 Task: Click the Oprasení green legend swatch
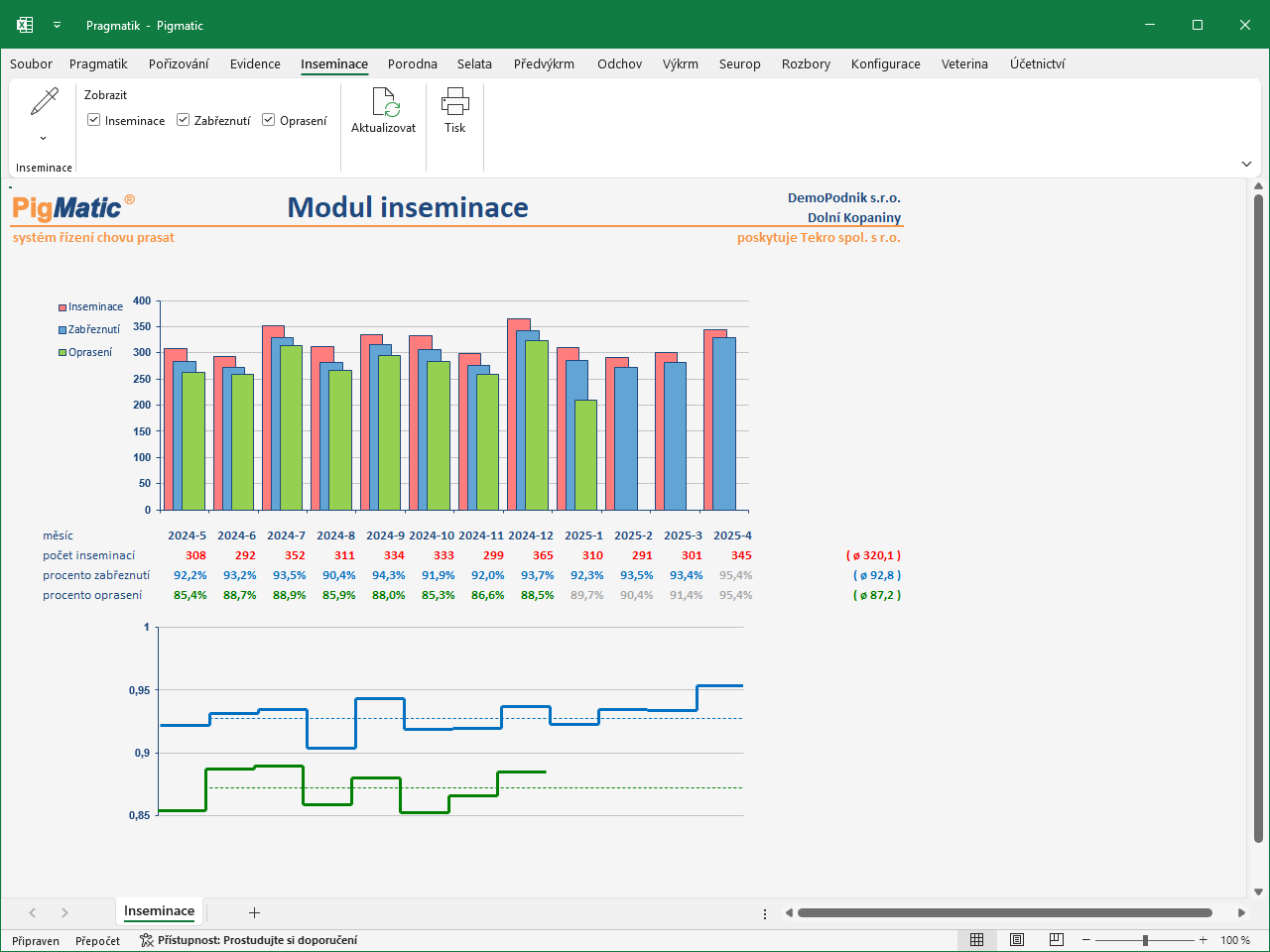63,352
